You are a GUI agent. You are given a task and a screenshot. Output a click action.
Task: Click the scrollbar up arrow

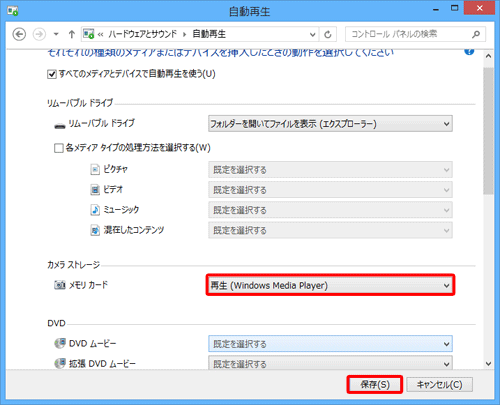point(488,56)
